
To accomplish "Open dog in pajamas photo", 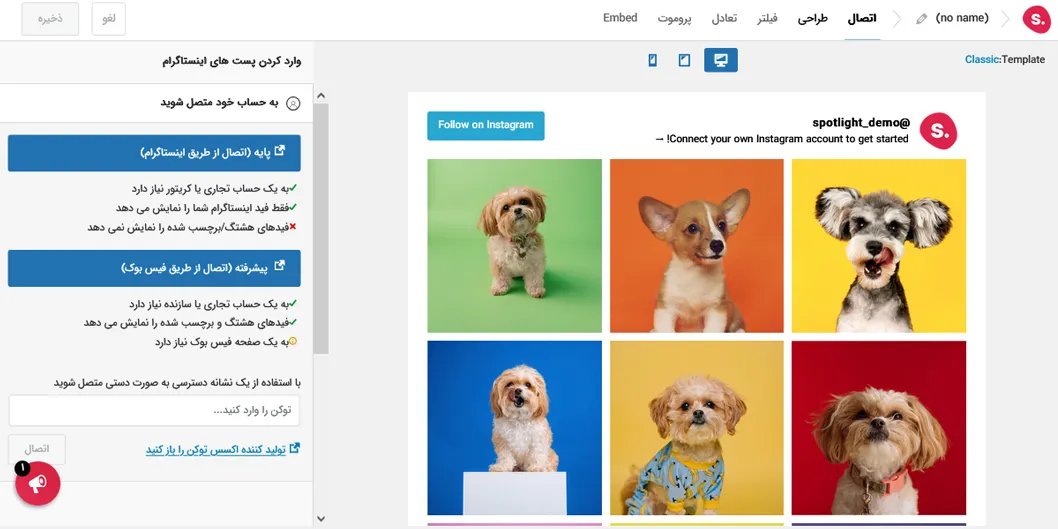I will [x=697, y=428].
